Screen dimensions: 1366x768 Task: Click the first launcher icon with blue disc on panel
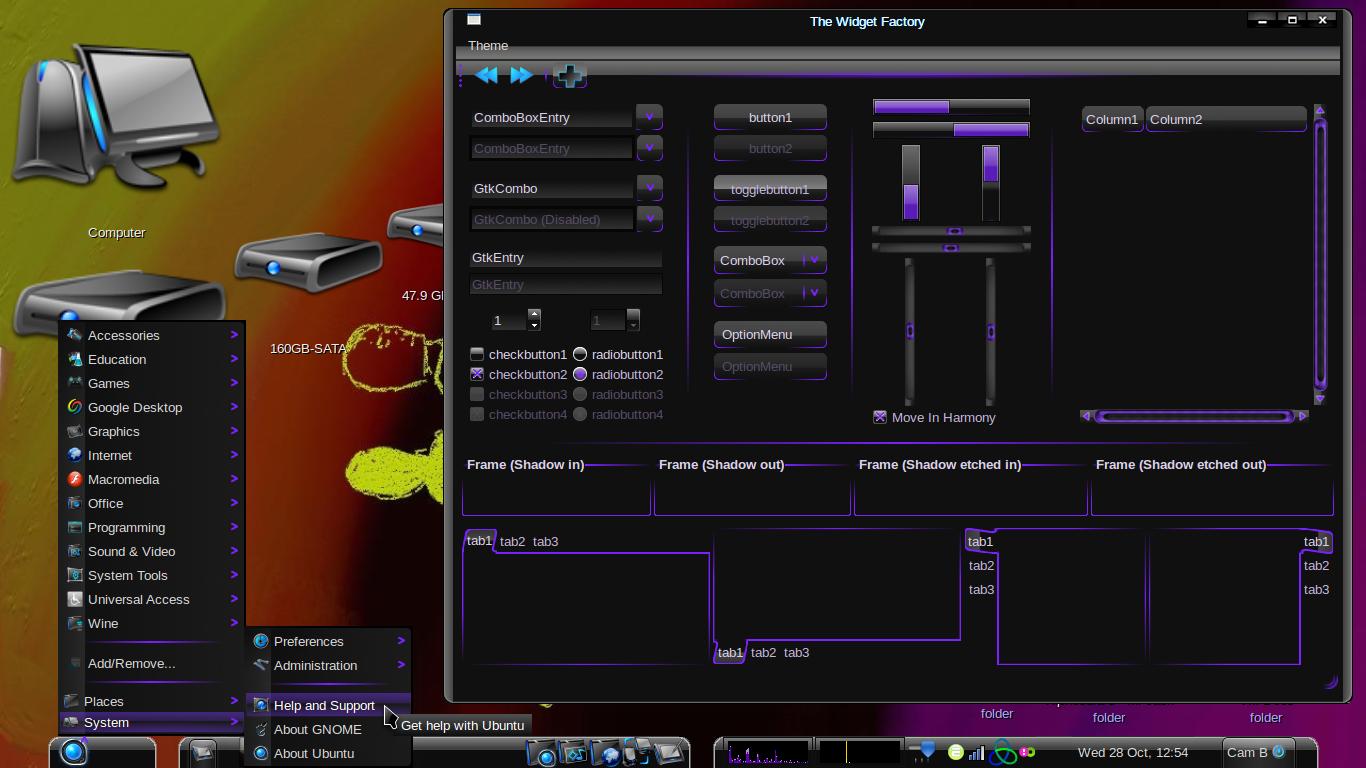point(541,753)
